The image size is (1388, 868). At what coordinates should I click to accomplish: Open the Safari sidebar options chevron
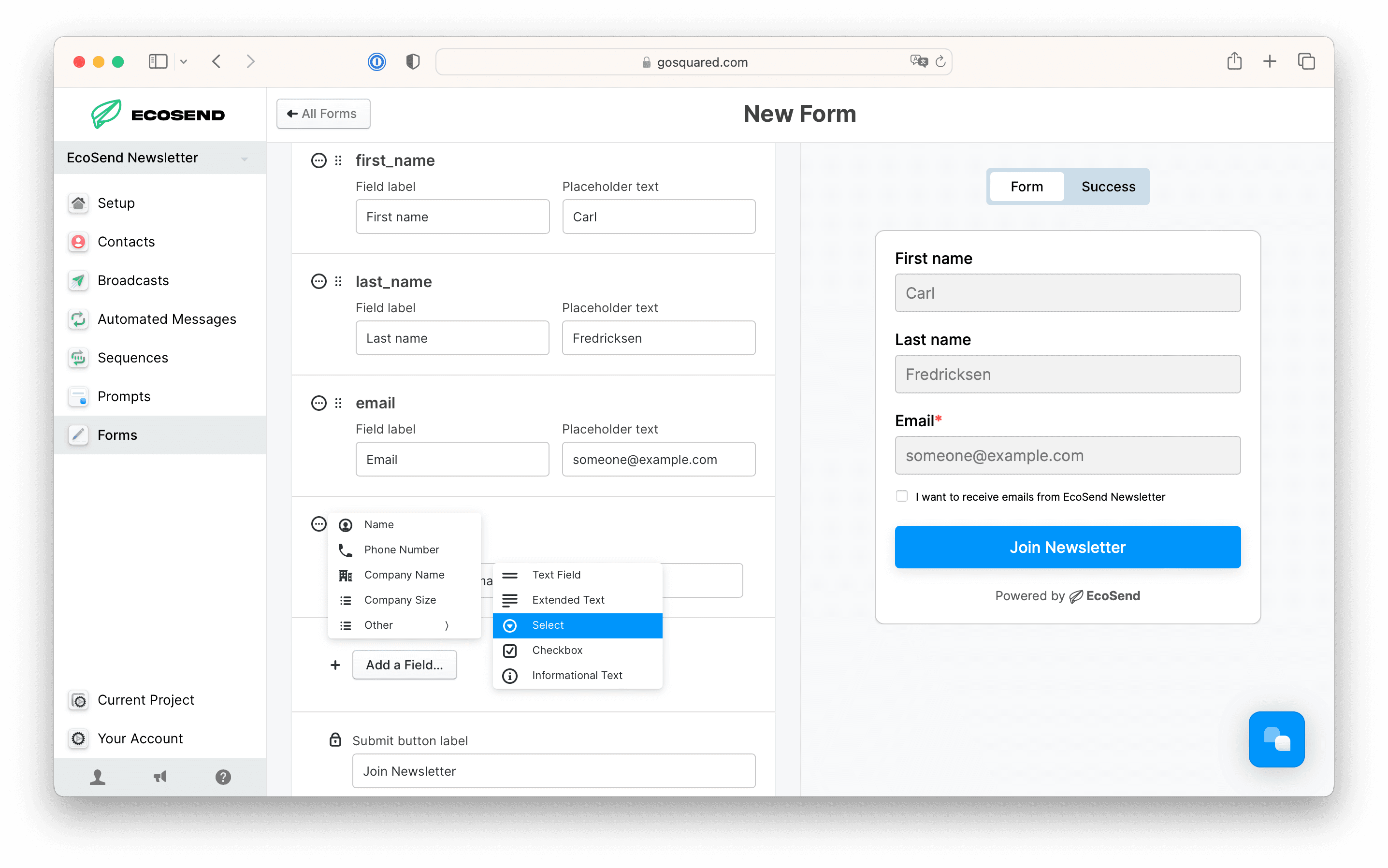184,61
